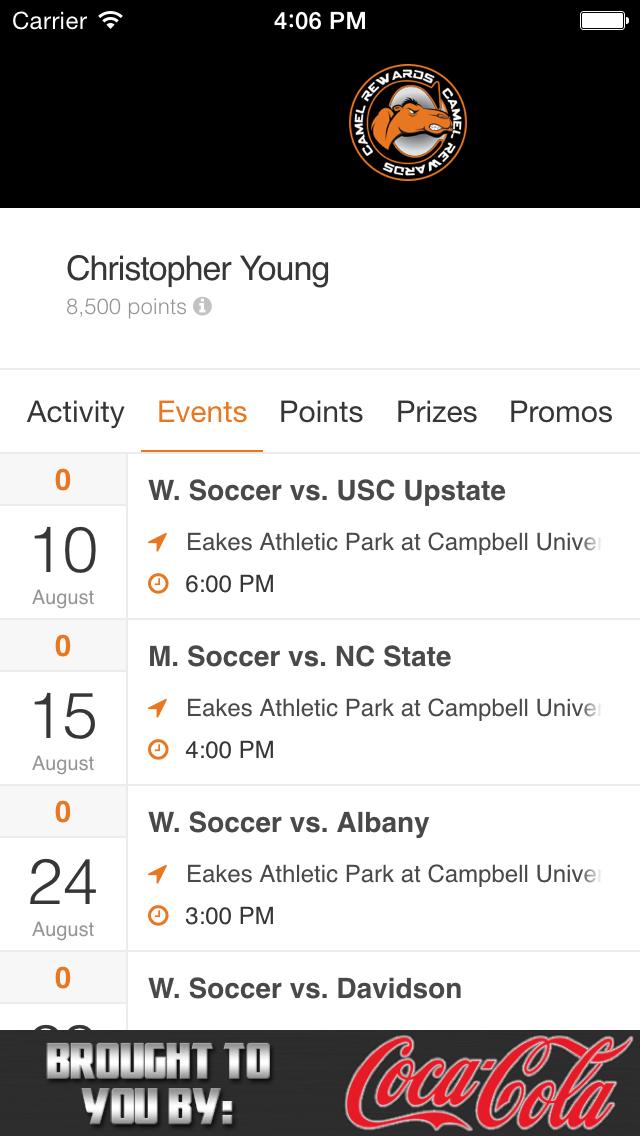Tap the Camel Rewards logo
Viewport: 640px width, 1136px height.
tap(407, 123)
